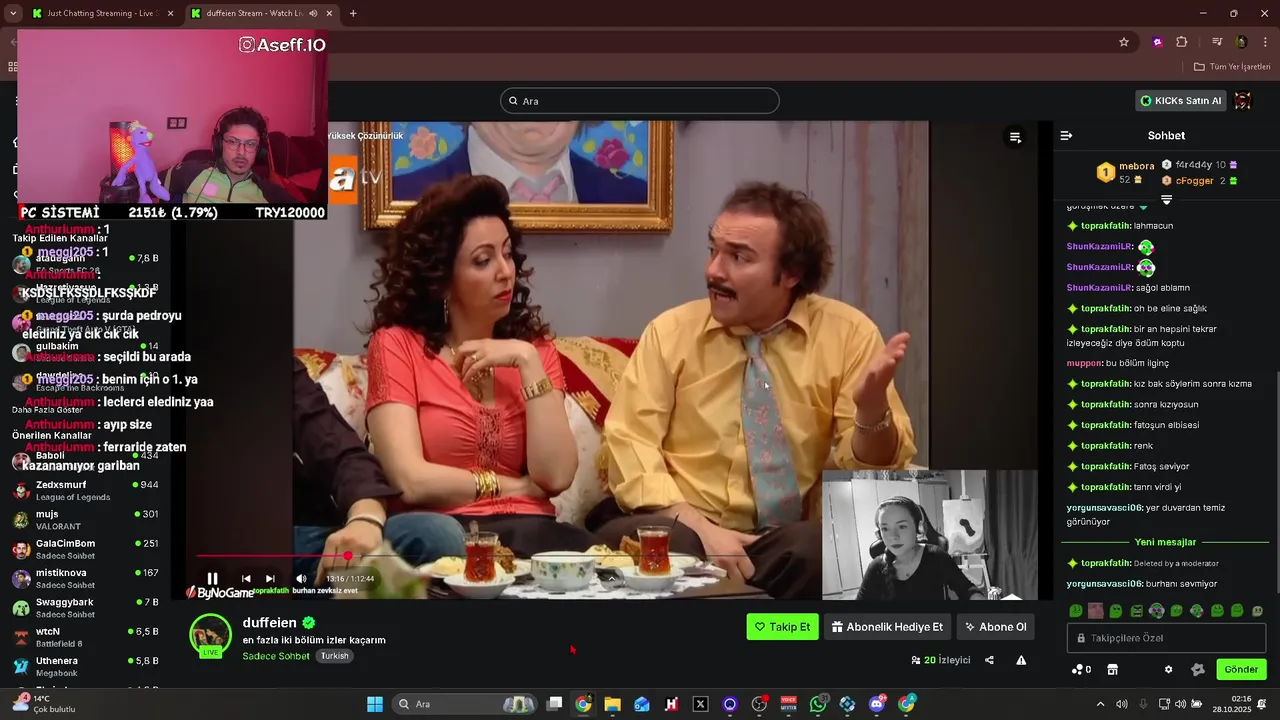1280x720 pixels.
Task: Report the stream with the warning icon
Action: [x=1021, y=660]
